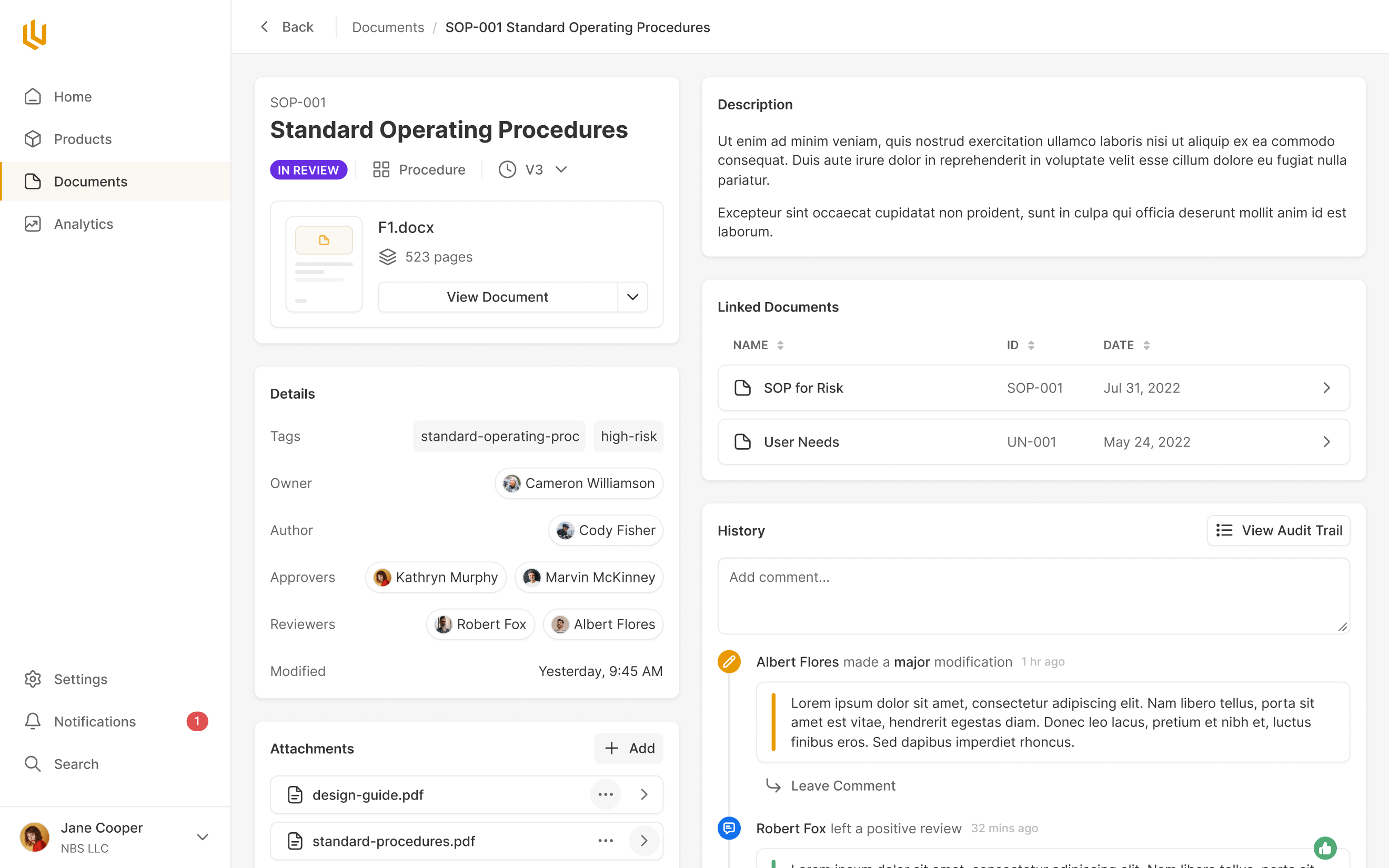
Task: Open the Search sidebar item
Action: [x=76, y=764]
